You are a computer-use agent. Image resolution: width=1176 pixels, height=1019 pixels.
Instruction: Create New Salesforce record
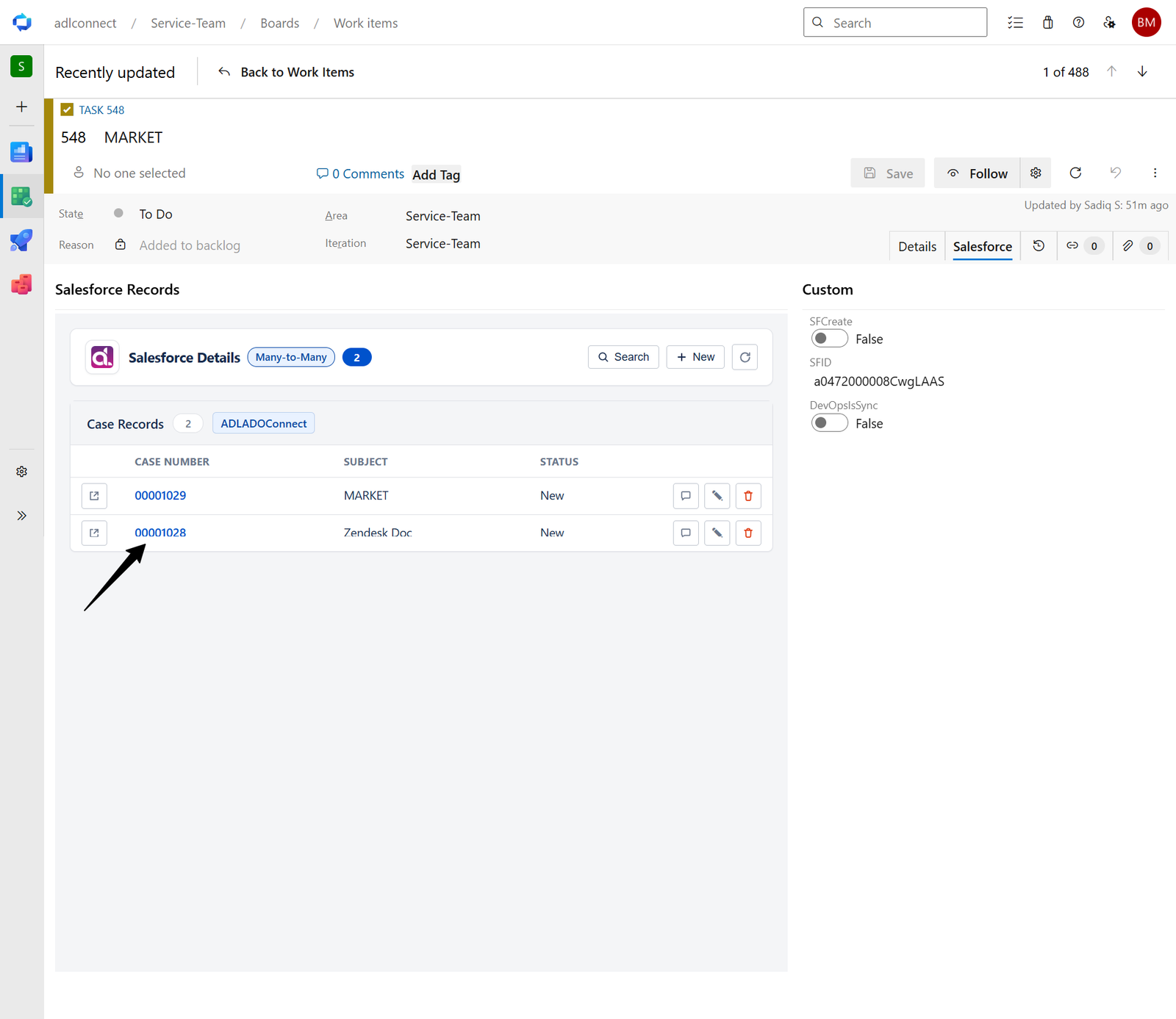pyautogui.click(x=695, y=357)
